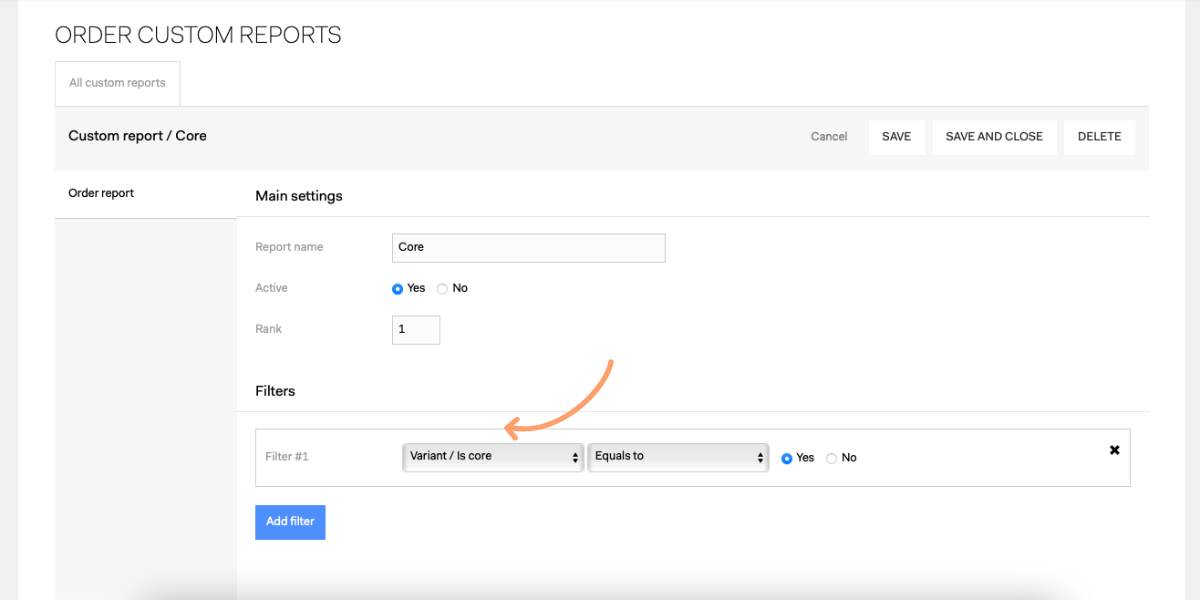Click the Rank label

pos(268,329)
